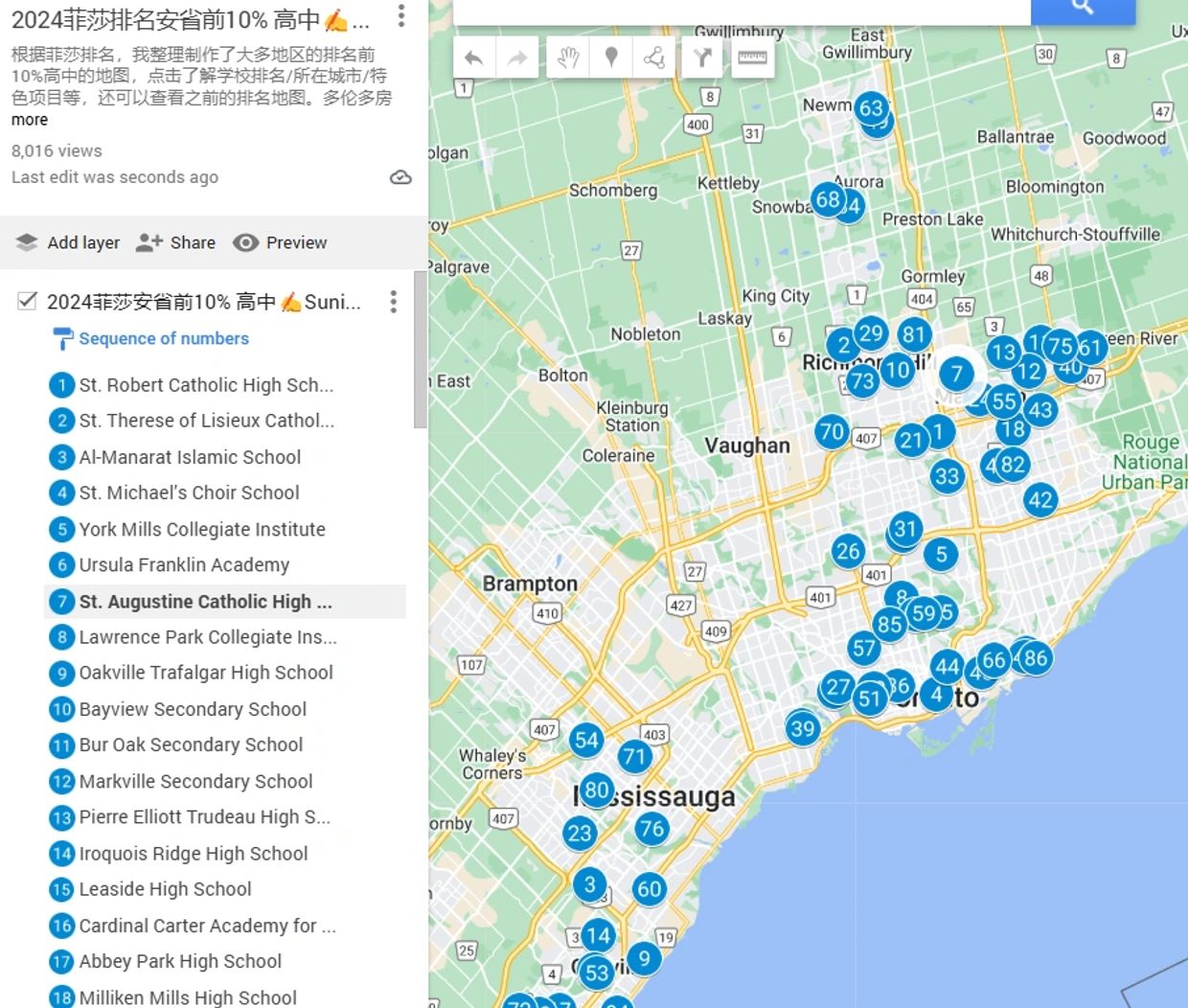Select the hand pan tool
1188x1008 pixels.
(x=568, y=58)
